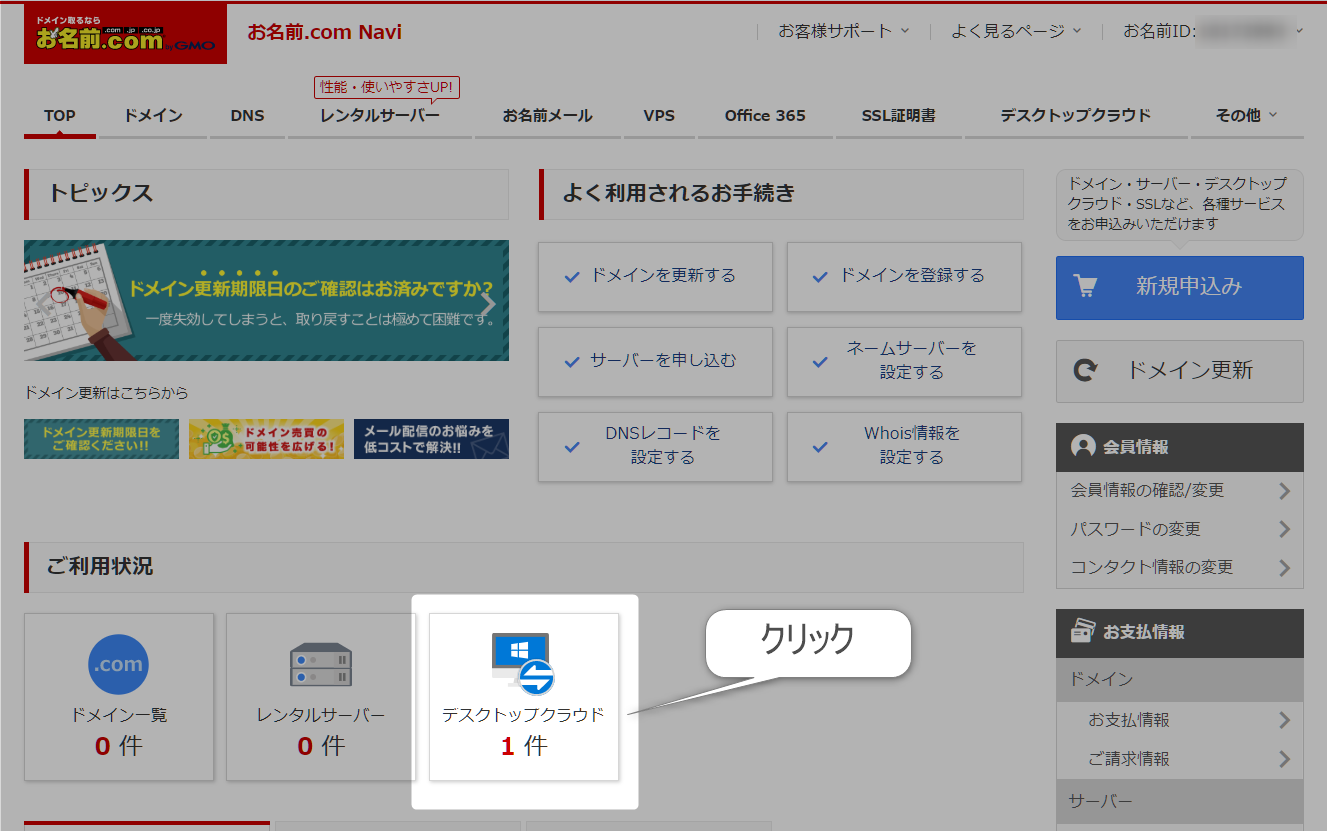The image size is (1327, 831).
Task: Click the 性能・使いやすさUP! badge
Action: (x=387, y=88)
